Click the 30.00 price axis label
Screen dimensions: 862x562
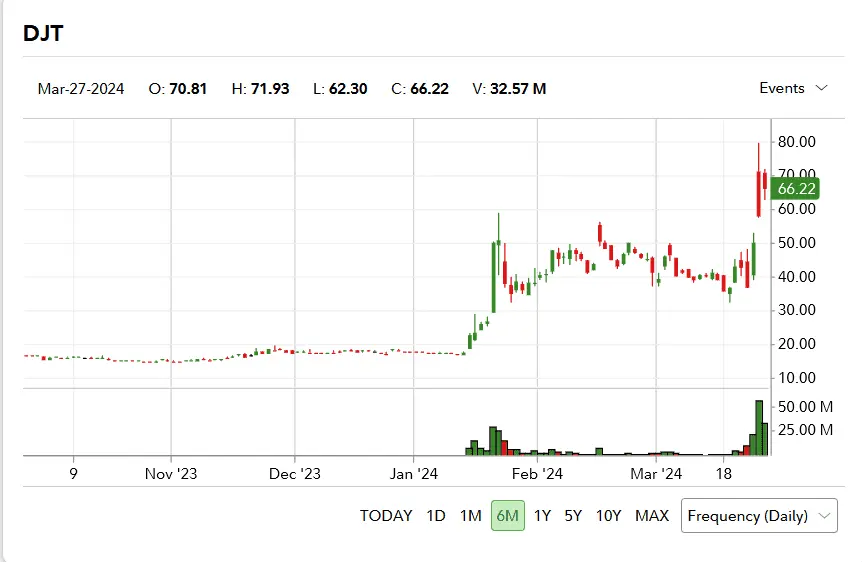point(797,310)
